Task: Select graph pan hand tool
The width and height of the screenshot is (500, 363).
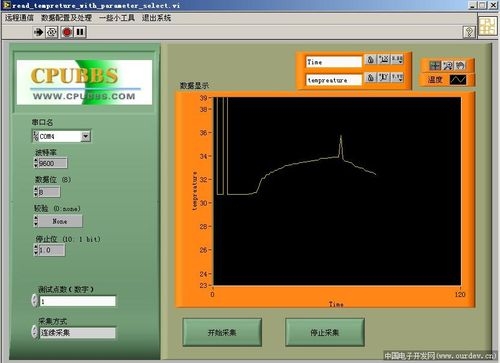Action: [460, 66]
